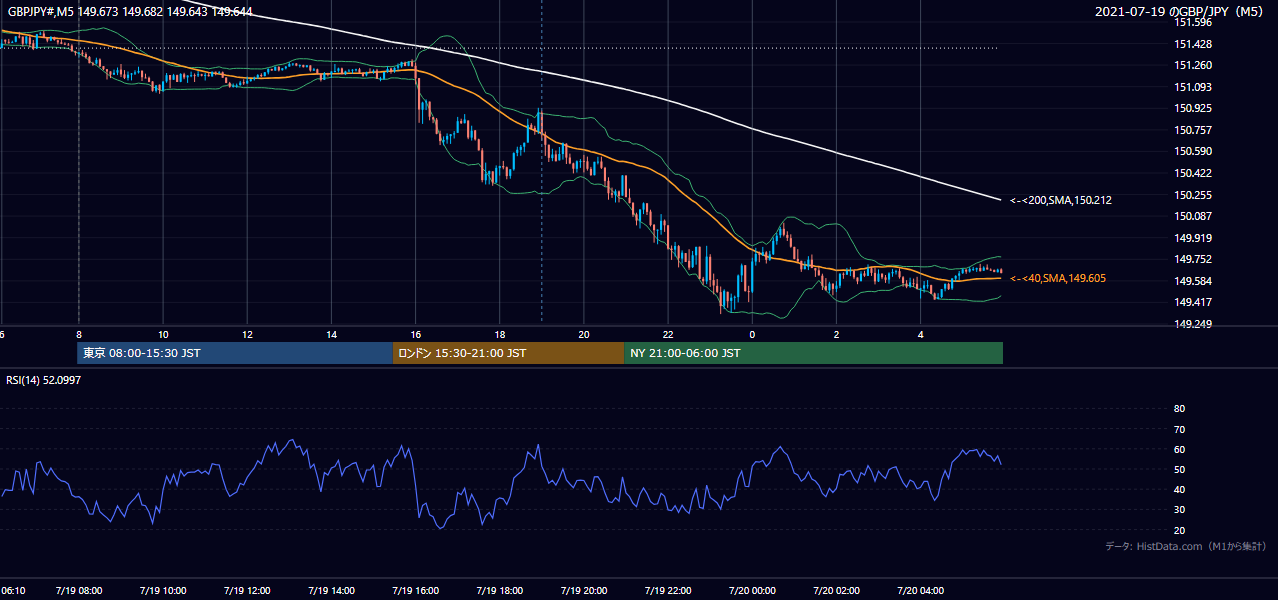Click the HistData.com data source credit

click(x=1186, y=546)
